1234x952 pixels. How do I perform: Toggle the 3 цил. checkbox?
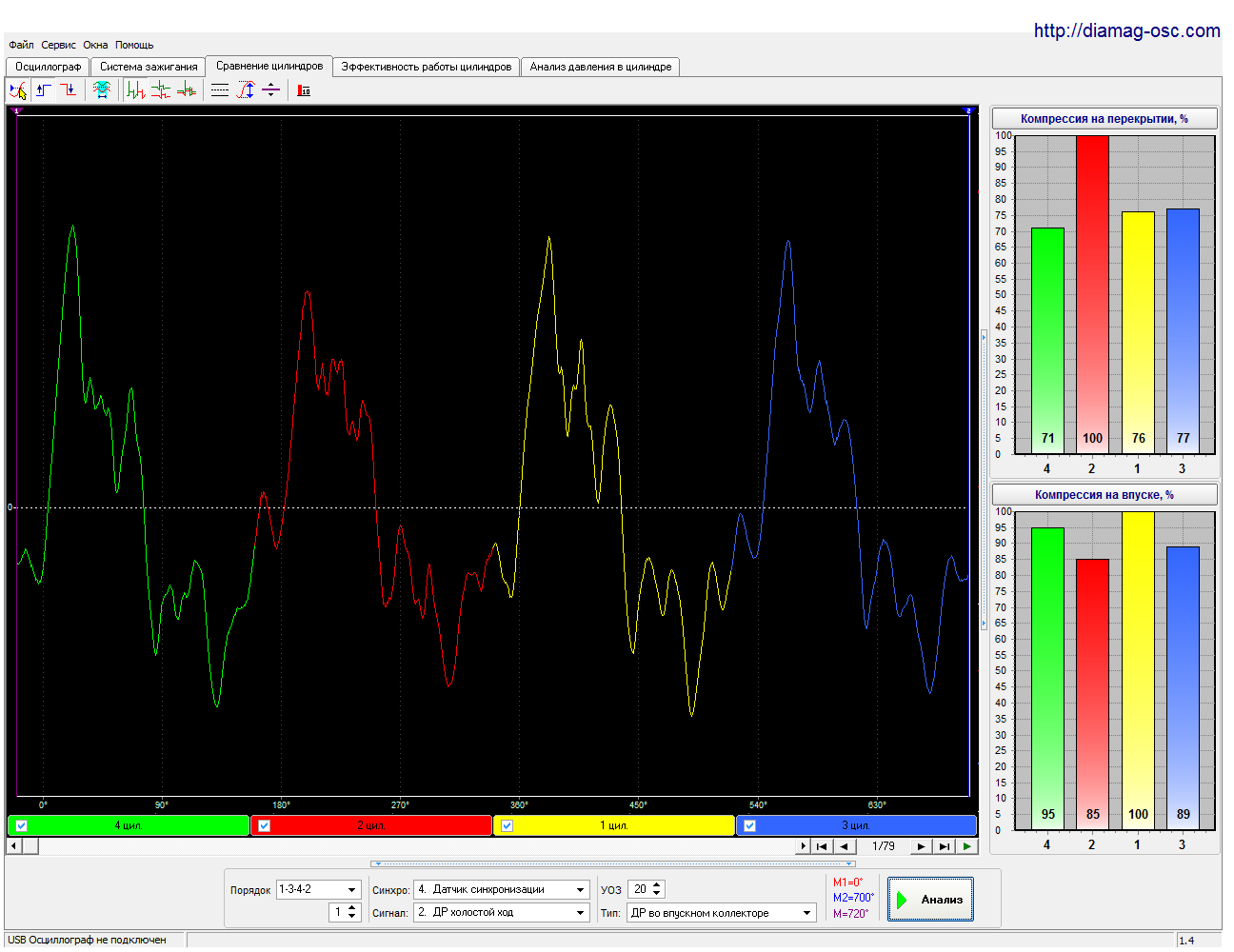pyautogui.click(x=750, y=825)
